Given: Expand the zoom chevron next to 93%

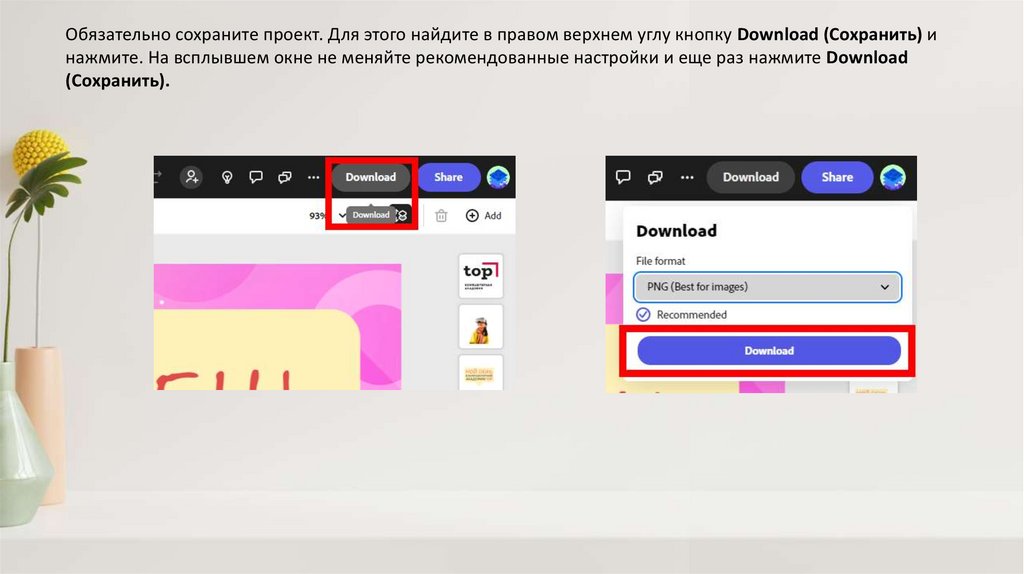Looking at the screenshot, I should (x=342, y=215).
